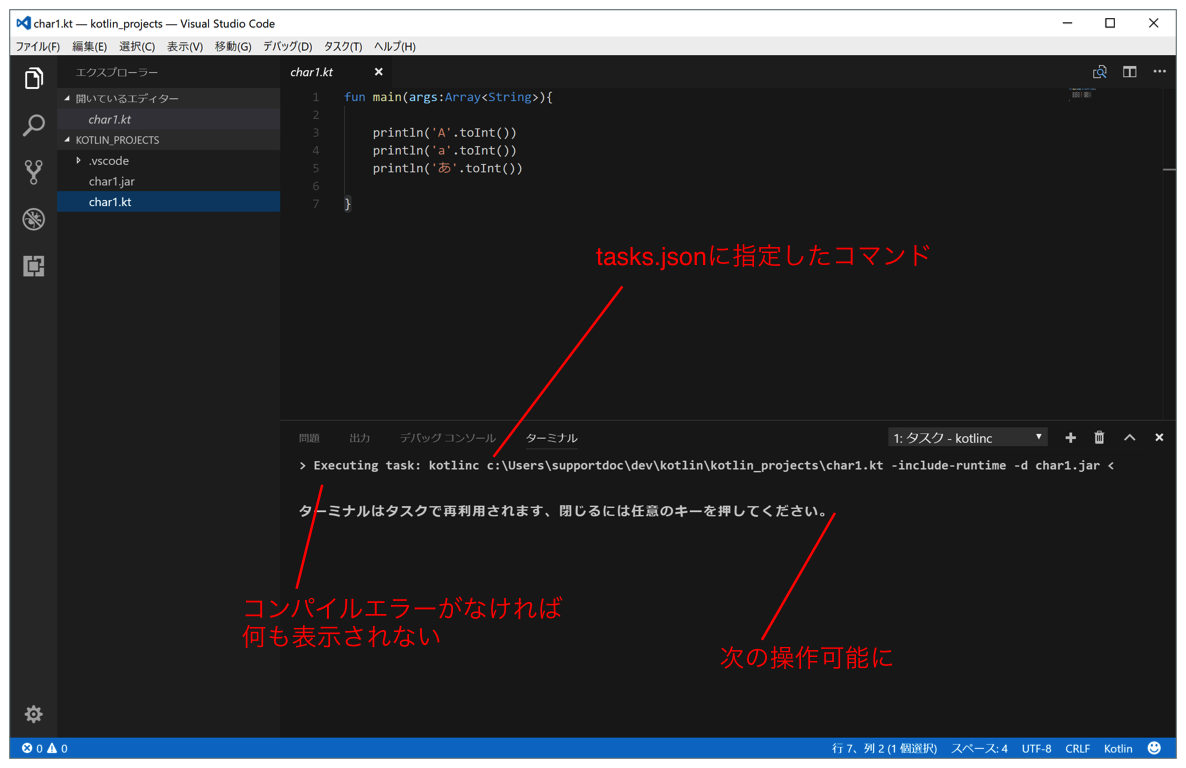Open the Manage gear menu
This screenshot has height=768, width=1186.
33,714
